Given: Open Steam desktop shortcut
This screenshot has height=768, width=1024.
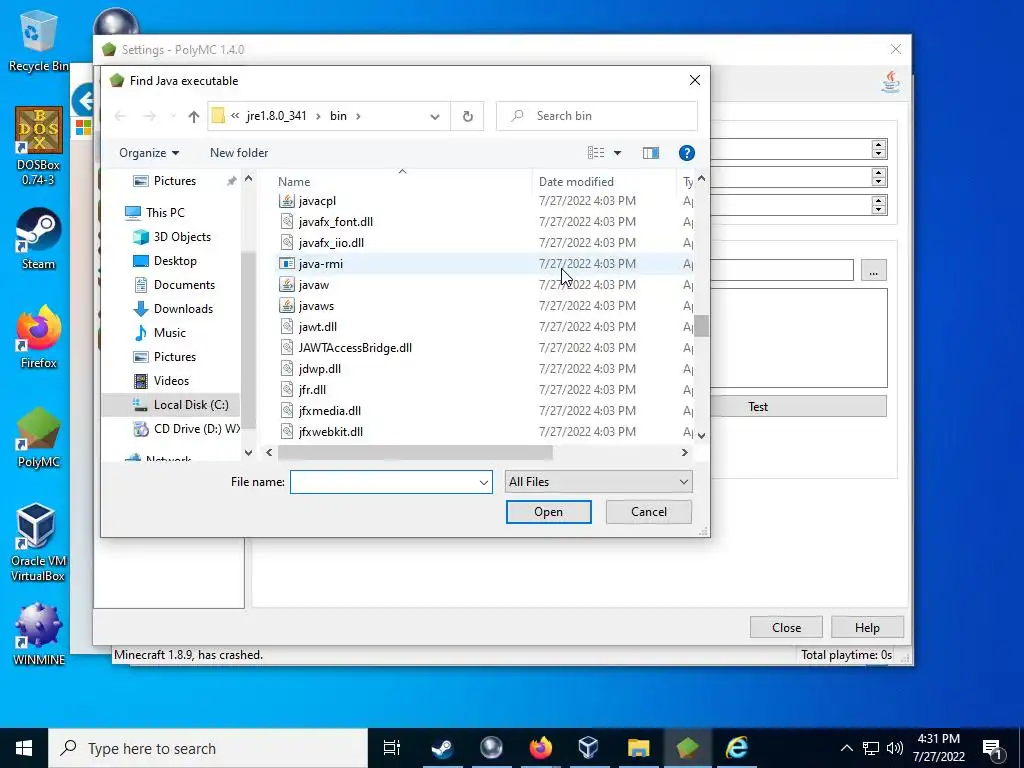Looking at the screenshot, I should pyautogui.click(x=39, y=239).
